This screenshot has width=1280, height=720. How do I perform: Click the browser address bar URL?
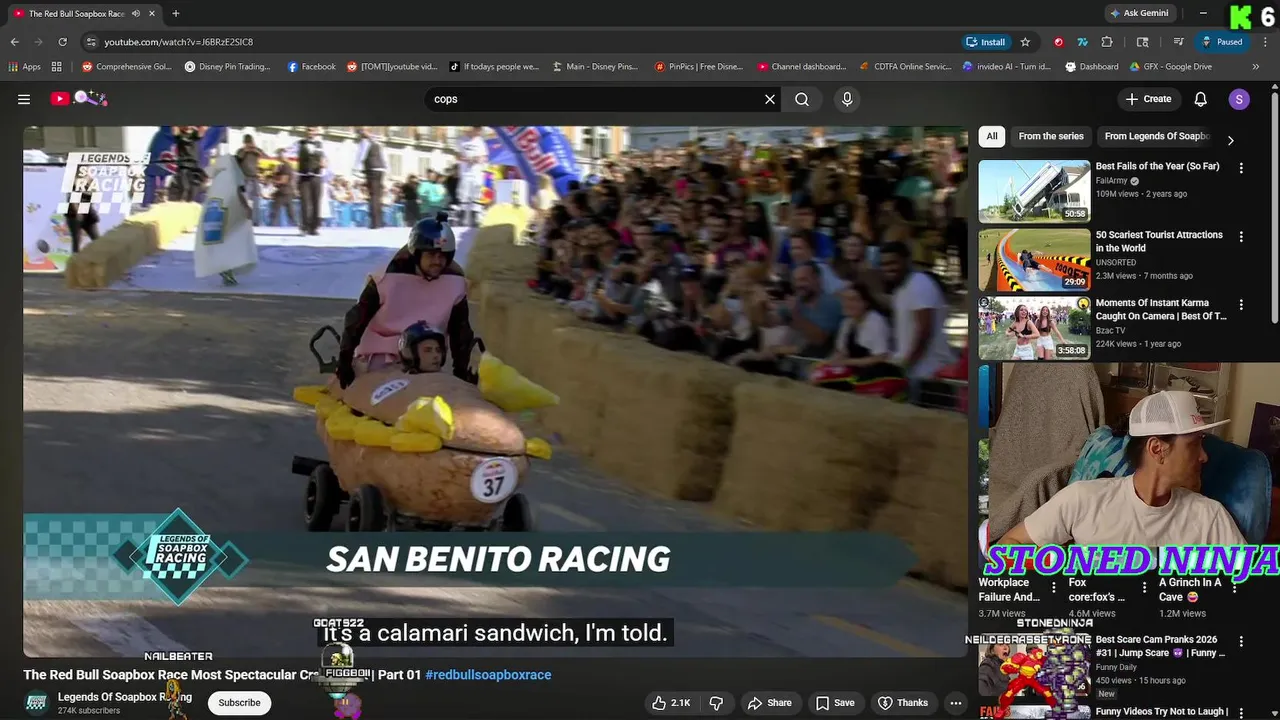(x=179, y=42)
